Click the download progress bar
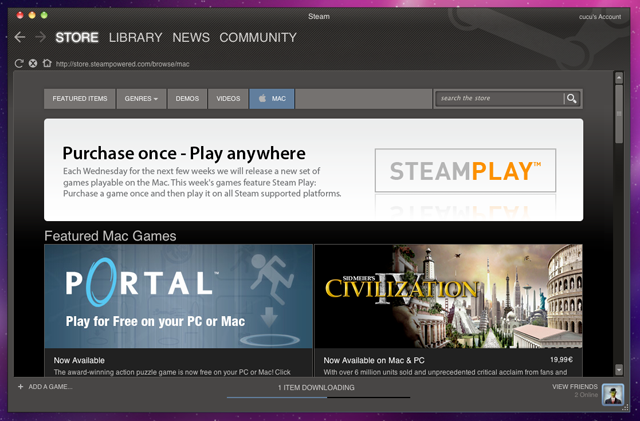This screenshot has height=421, width=640. pos(318,397)
